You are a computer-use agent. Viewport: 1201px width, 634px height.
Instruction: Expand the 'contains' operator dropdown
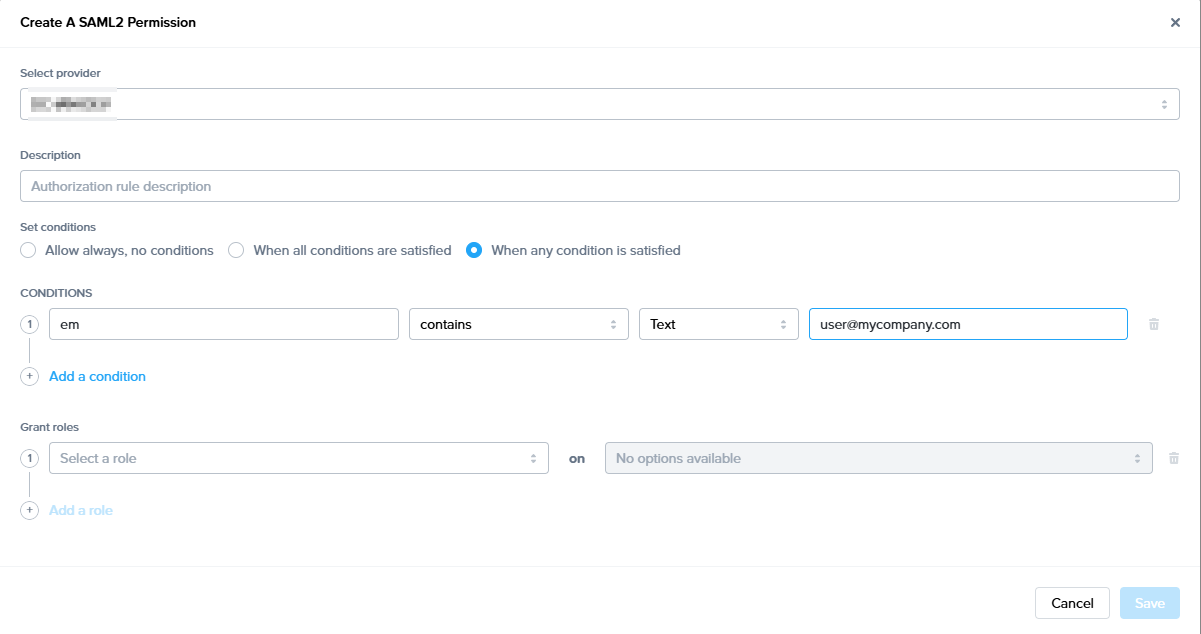pyautogui.click(x=518, y=324)
